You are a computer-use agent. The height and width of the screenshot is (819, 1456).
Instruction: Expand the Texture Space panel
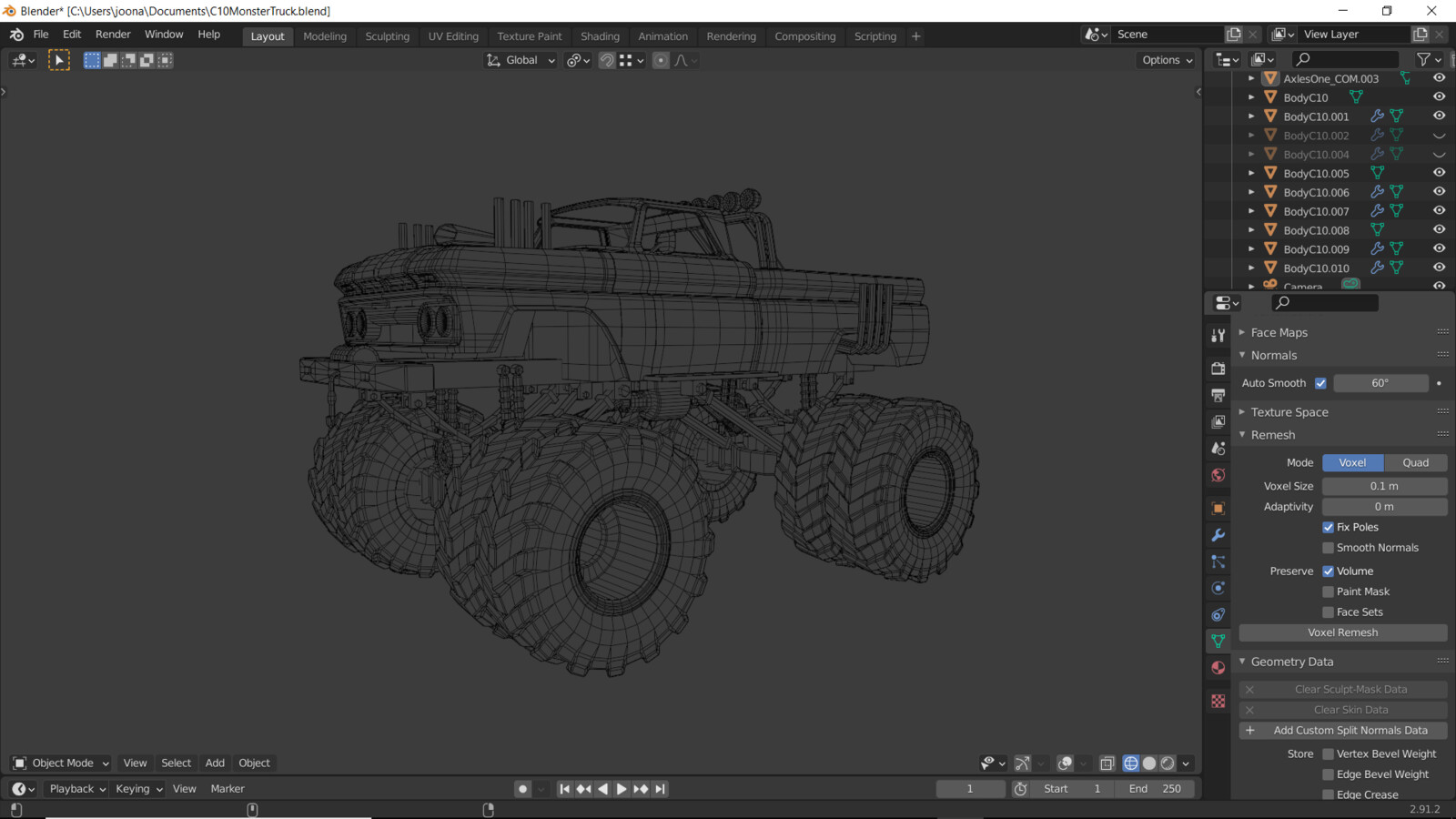coord(1289,412)
